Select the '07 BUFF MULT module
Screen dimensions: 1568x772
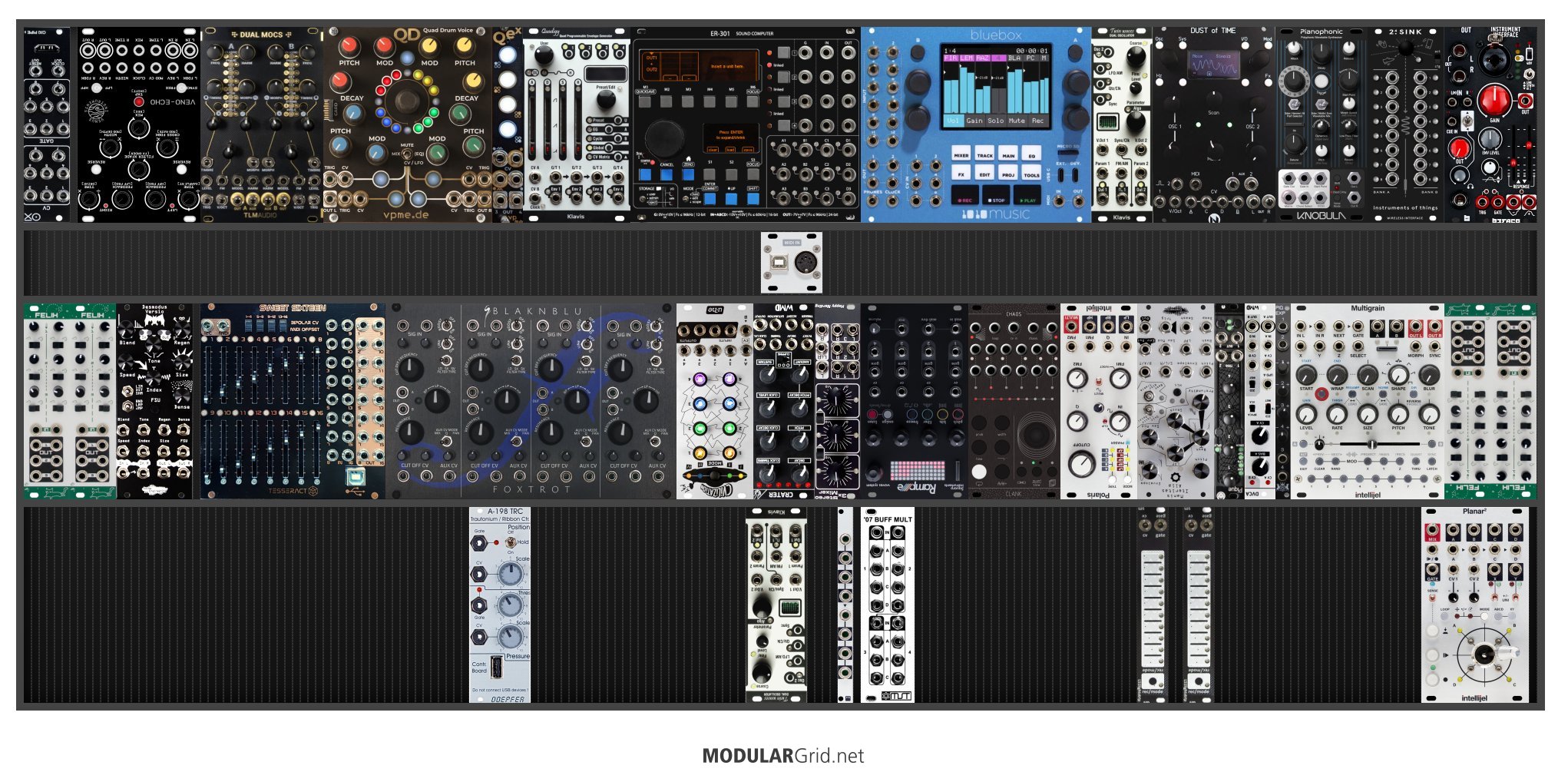(x=888, y=605)
